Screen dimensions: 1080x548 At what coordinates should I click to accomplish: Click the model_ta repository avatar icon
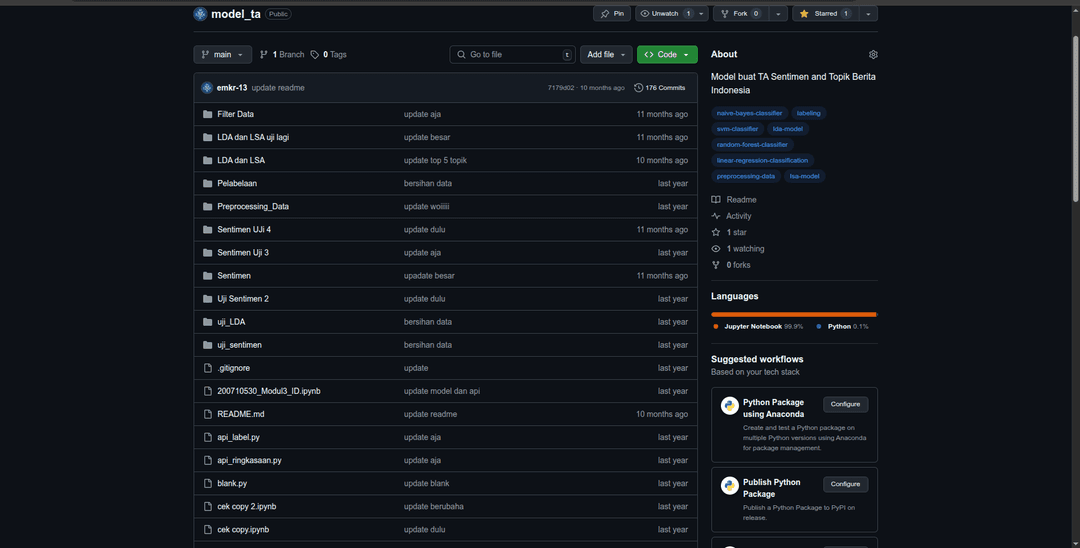200,14
